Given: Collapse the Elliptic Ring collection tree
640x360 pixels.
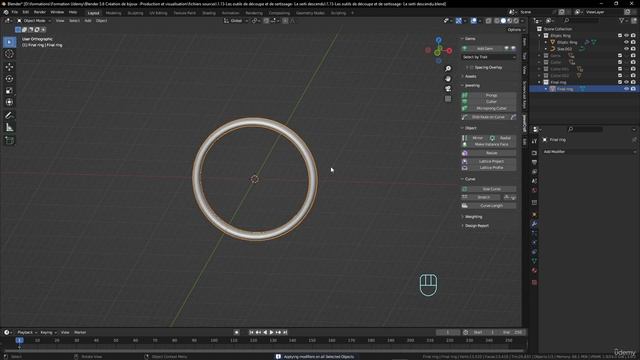Looking at the screenshot, I should [x=540, y=36].
